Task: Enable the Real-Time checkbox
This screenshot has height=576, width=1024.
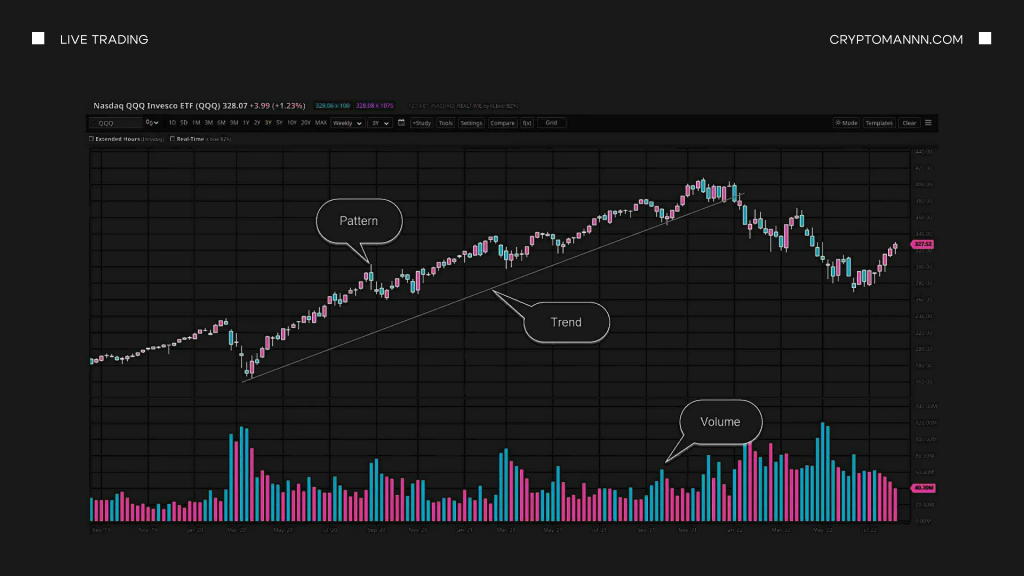Action: click(x=172, y=139)
